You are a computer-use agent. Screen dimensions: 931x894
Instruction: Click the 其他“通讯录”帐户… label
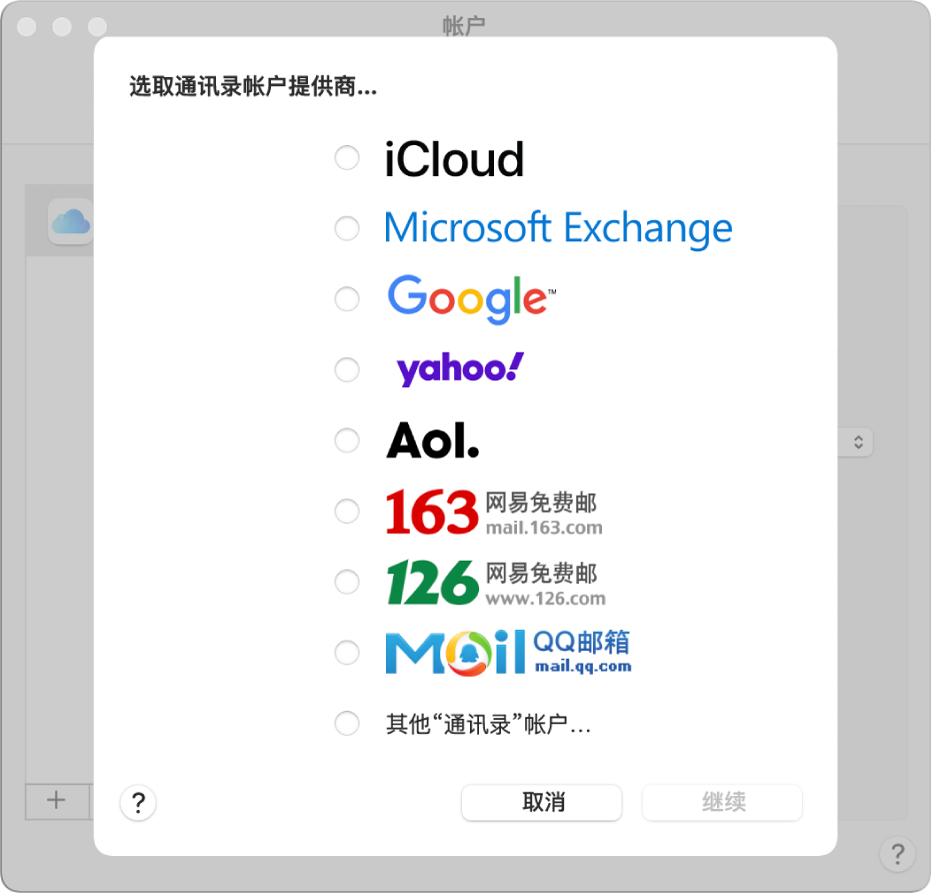[x=488, y=724]
